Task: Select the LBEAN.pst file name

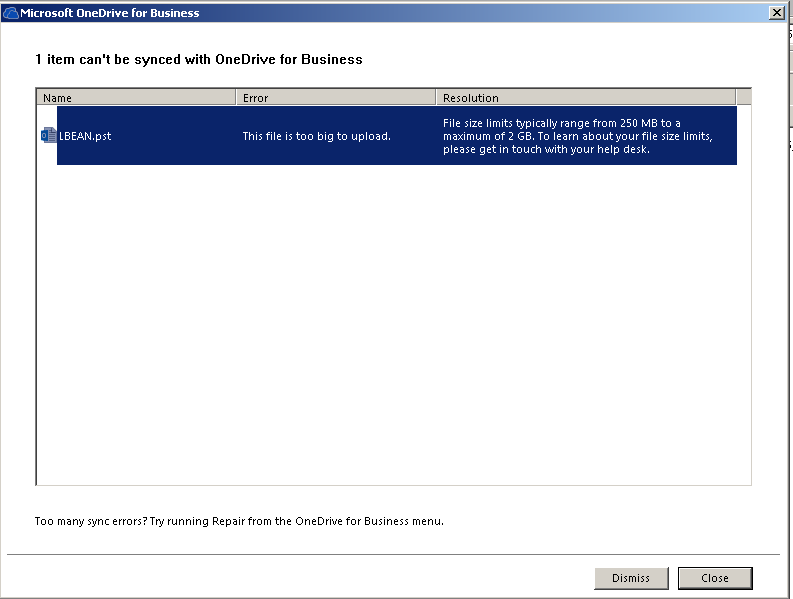Action: (x=85, y=136)
